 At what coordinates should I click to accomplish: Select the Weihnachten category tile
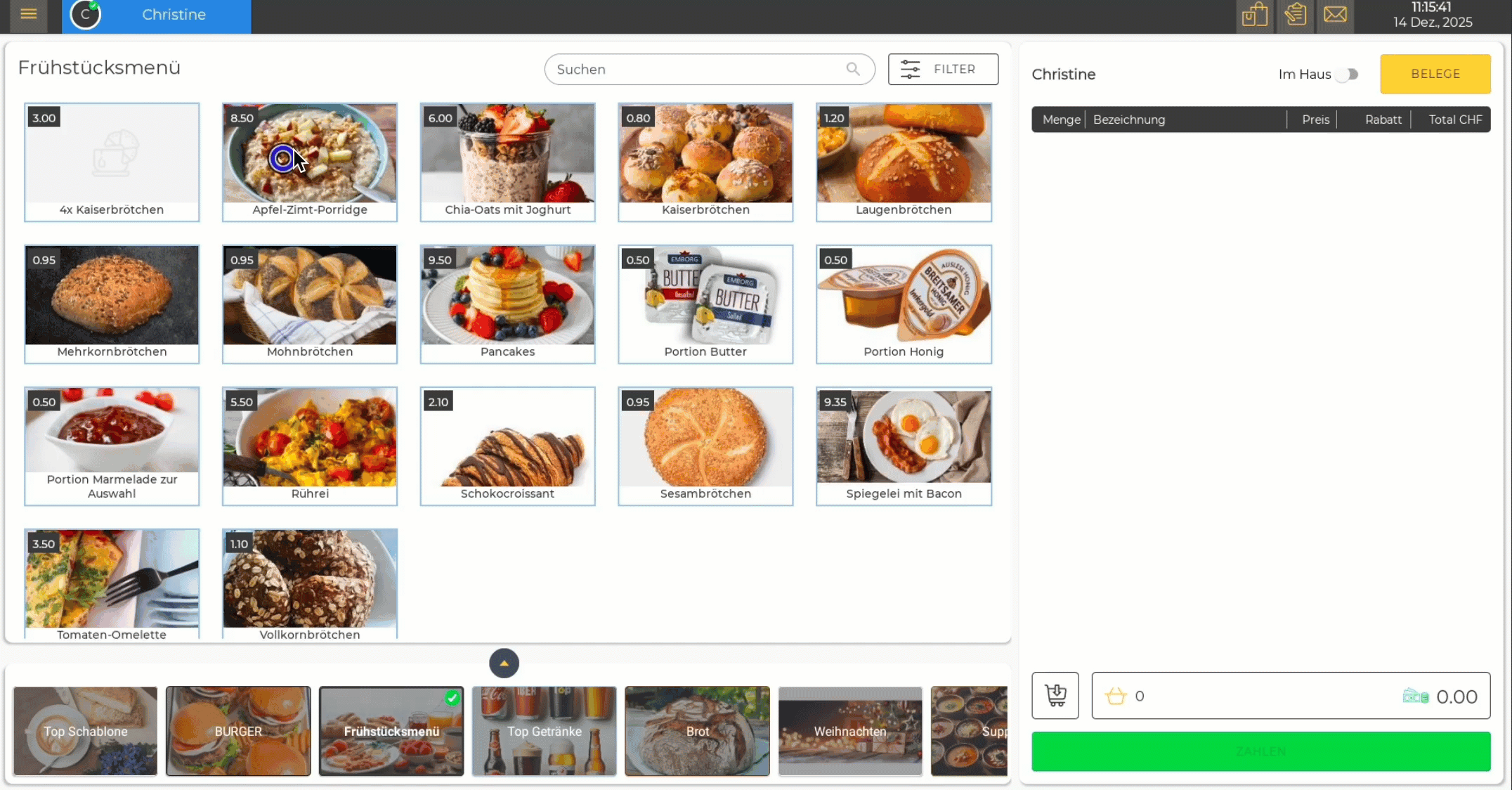tap(850, 731)
